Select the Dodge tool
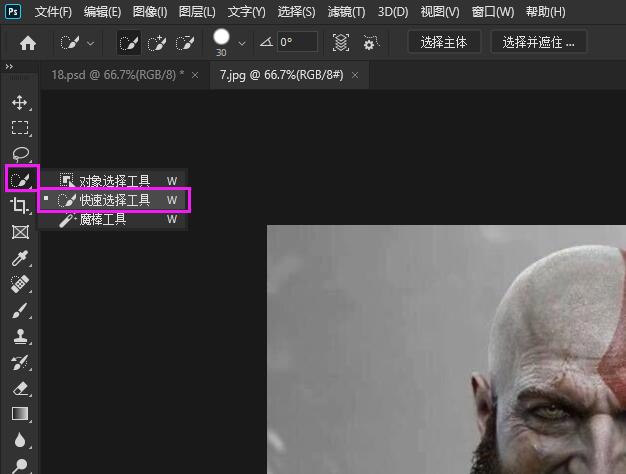The image size is (626, 474). [x=20, y=466]
